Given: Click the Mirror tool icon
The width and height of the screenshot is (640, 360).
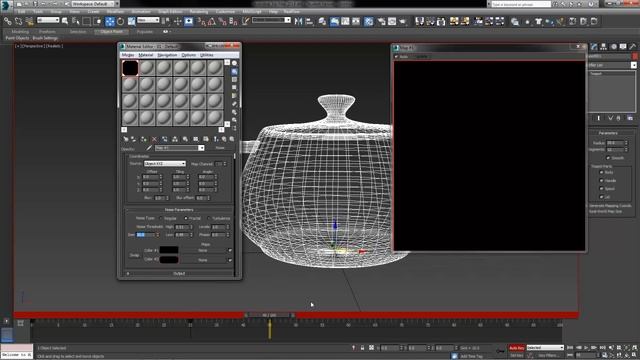Looking at the screenshot, I should [298, 21].
